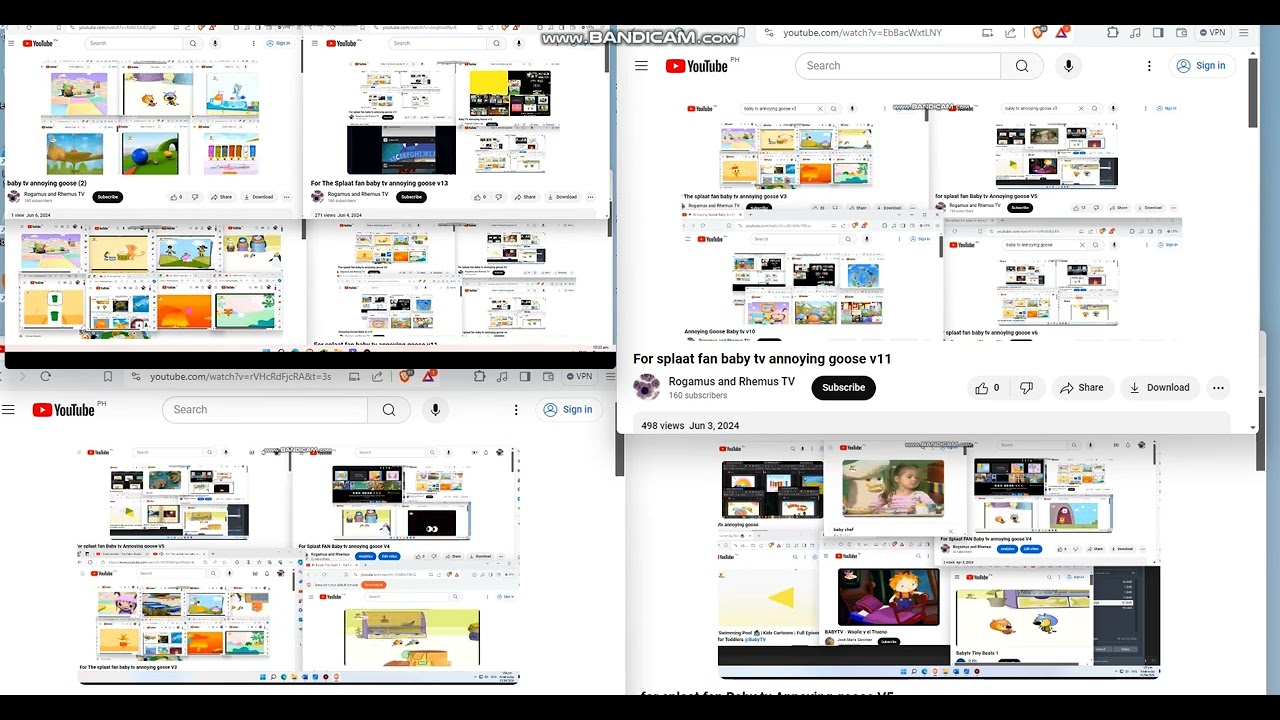Open YouTube guide menu in the v11 window
Screen dimensions: 1280x720
click(x=641, y=66)
